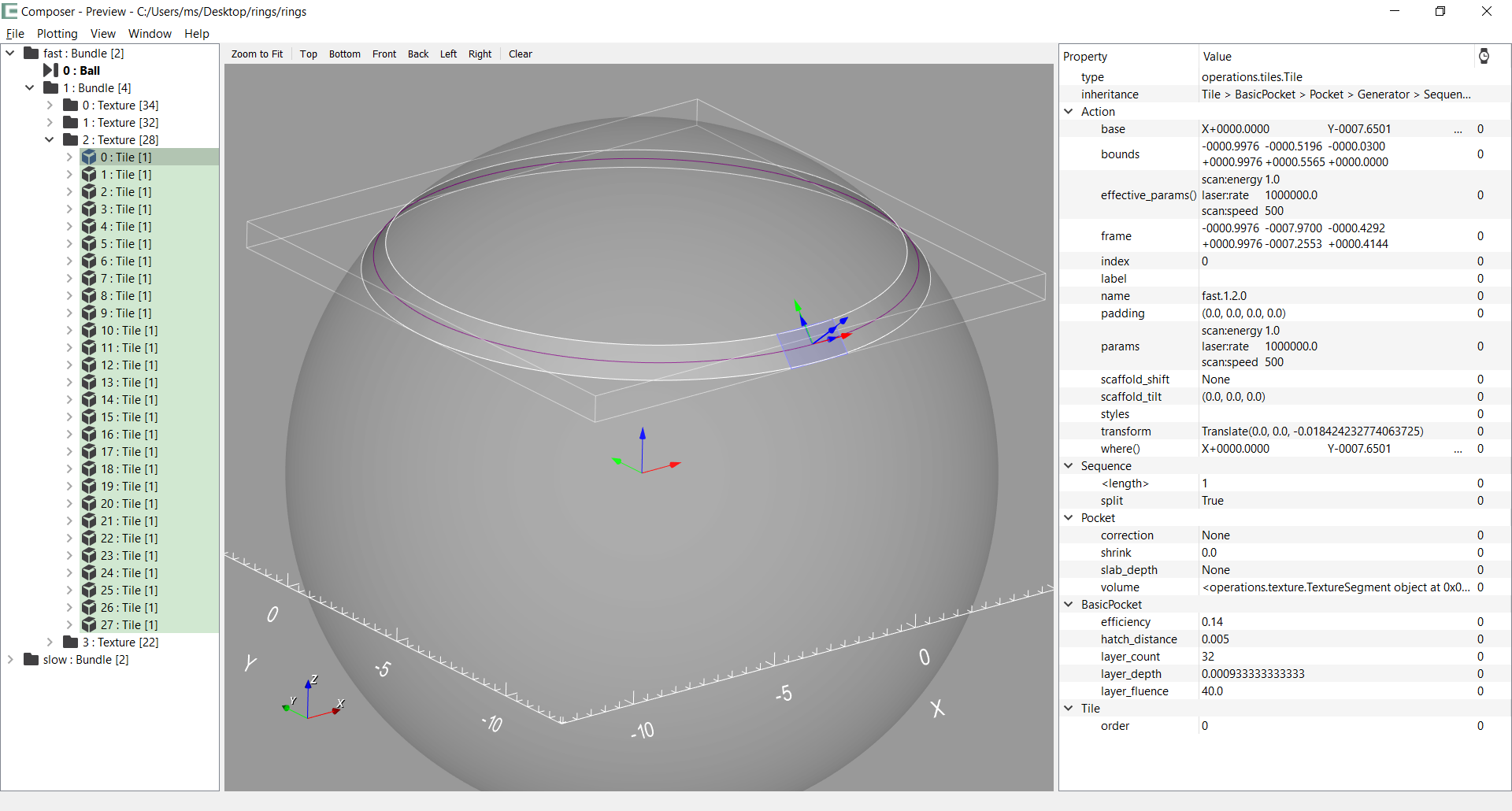1512x811 pixels.
Task: Click the Clear button in viewport toolbar
Action: [521, 54]
